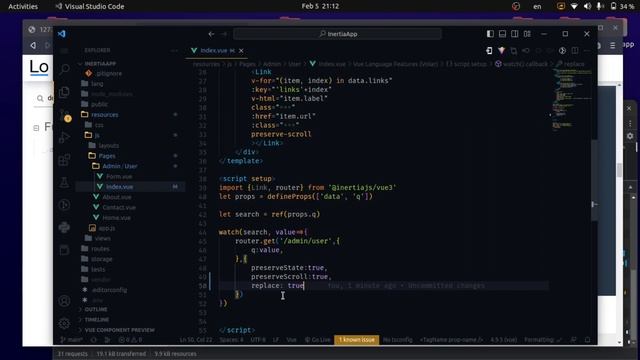Go back using title bar arrow
This screenshot has width=640, height=360.
211,34
